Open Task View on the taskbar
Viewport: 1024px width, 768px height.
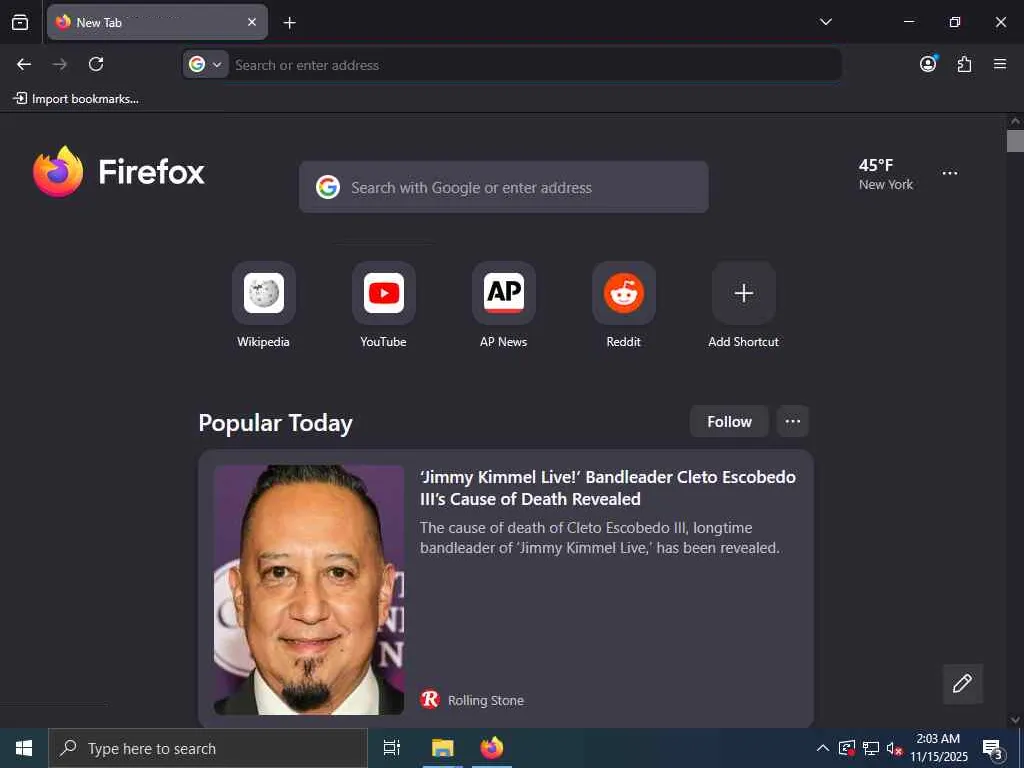(x=392, y=748)
